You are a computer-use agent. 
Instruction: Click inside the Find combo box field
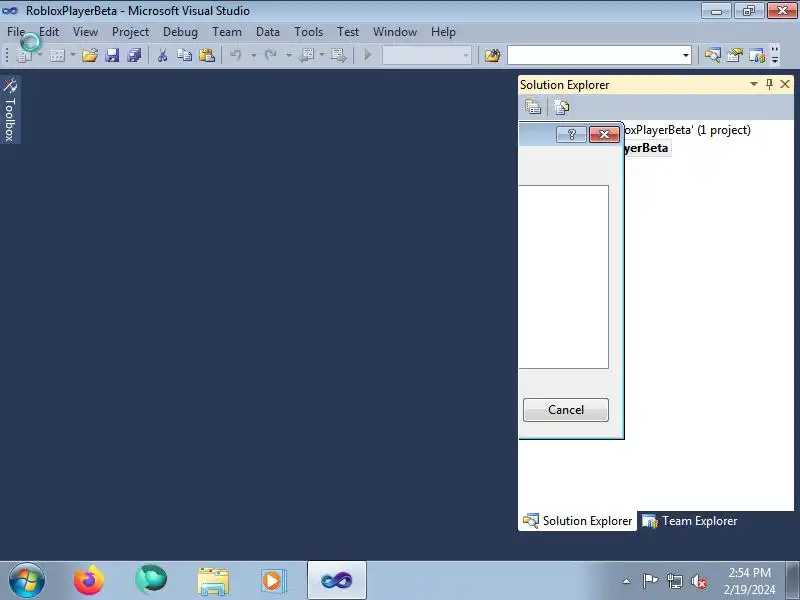pos(593,55)
